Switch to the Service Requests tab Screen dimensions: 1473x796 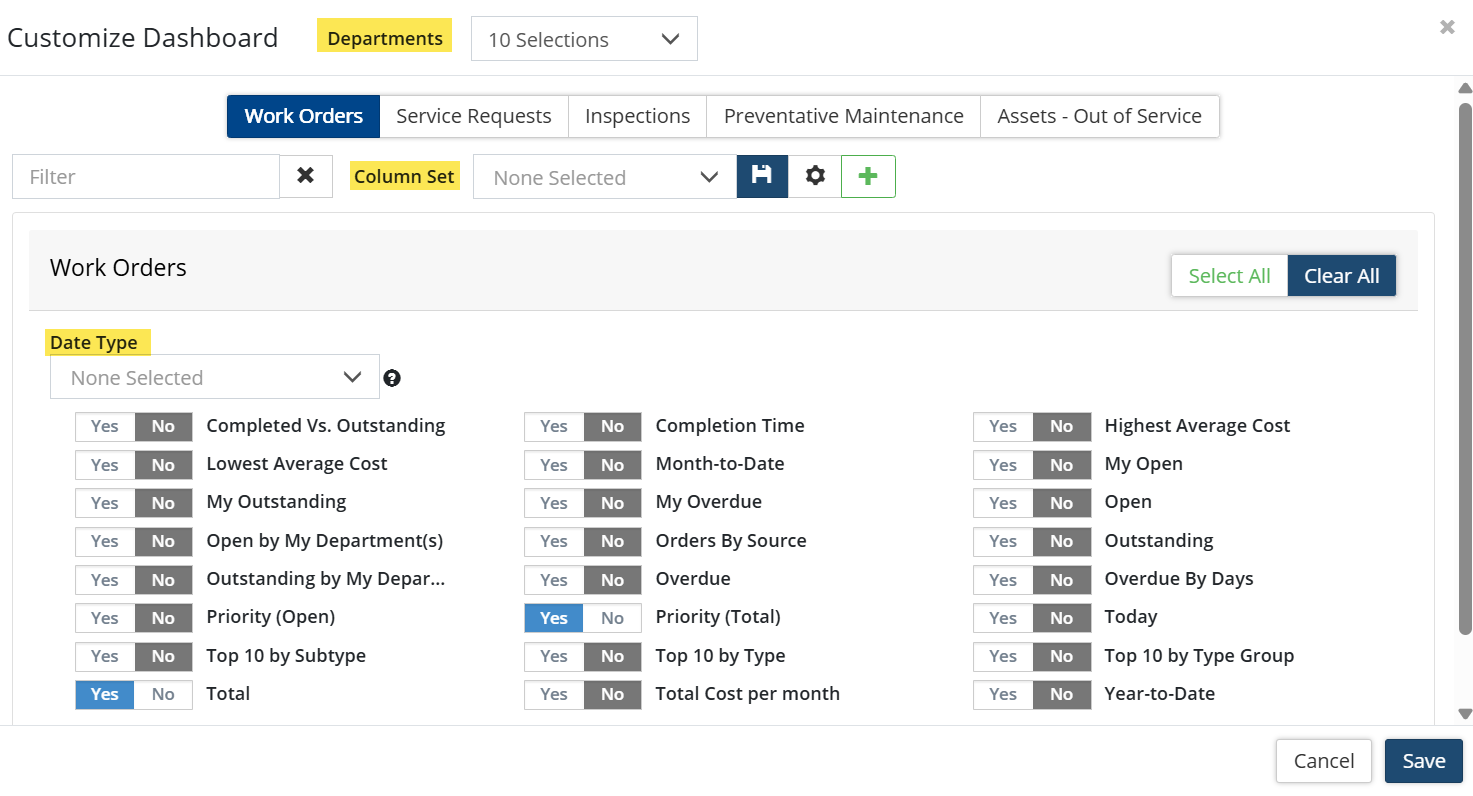coord(473,116)
